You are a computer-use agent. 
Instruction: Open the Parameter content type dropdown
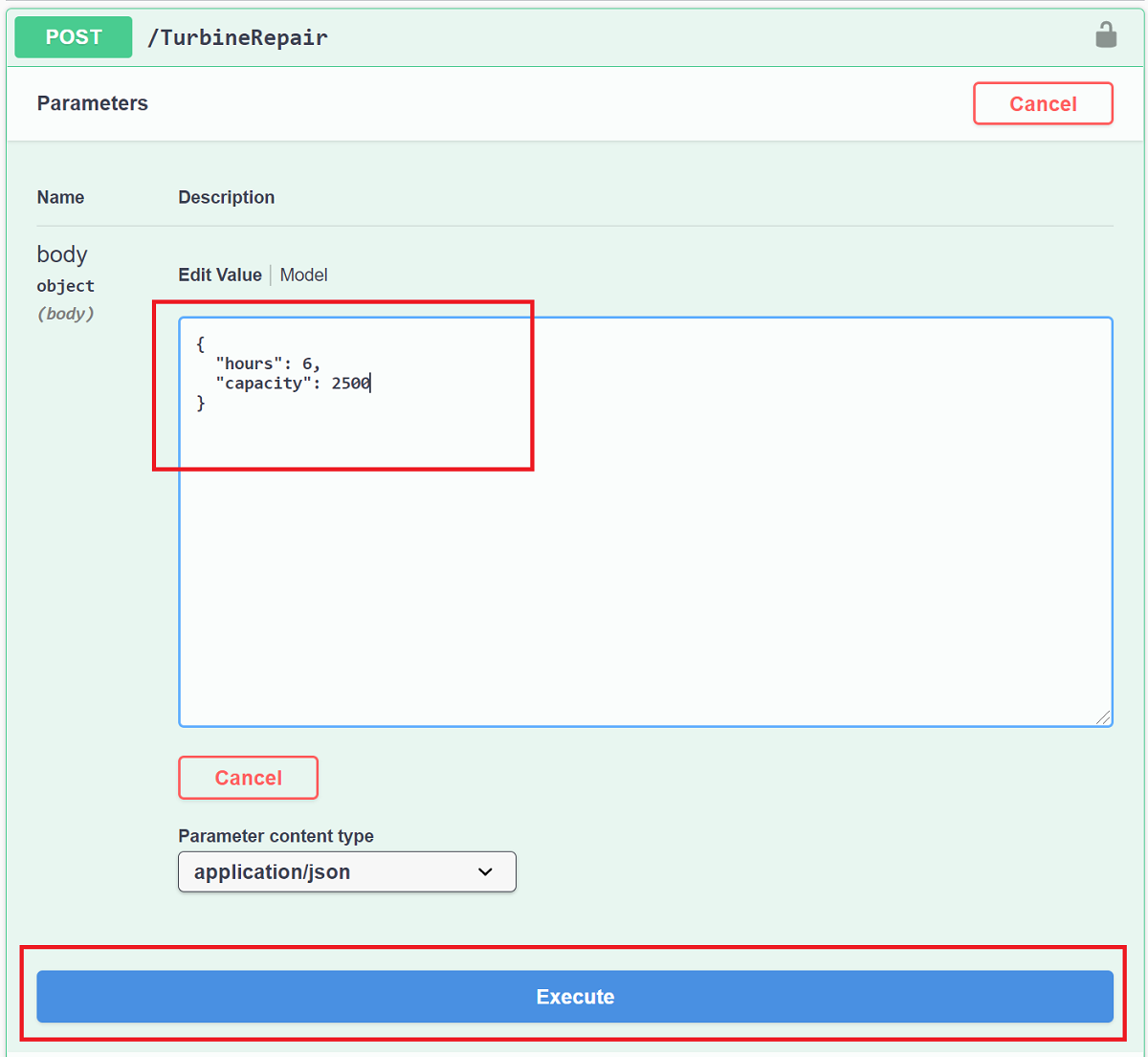click(346, 871)
